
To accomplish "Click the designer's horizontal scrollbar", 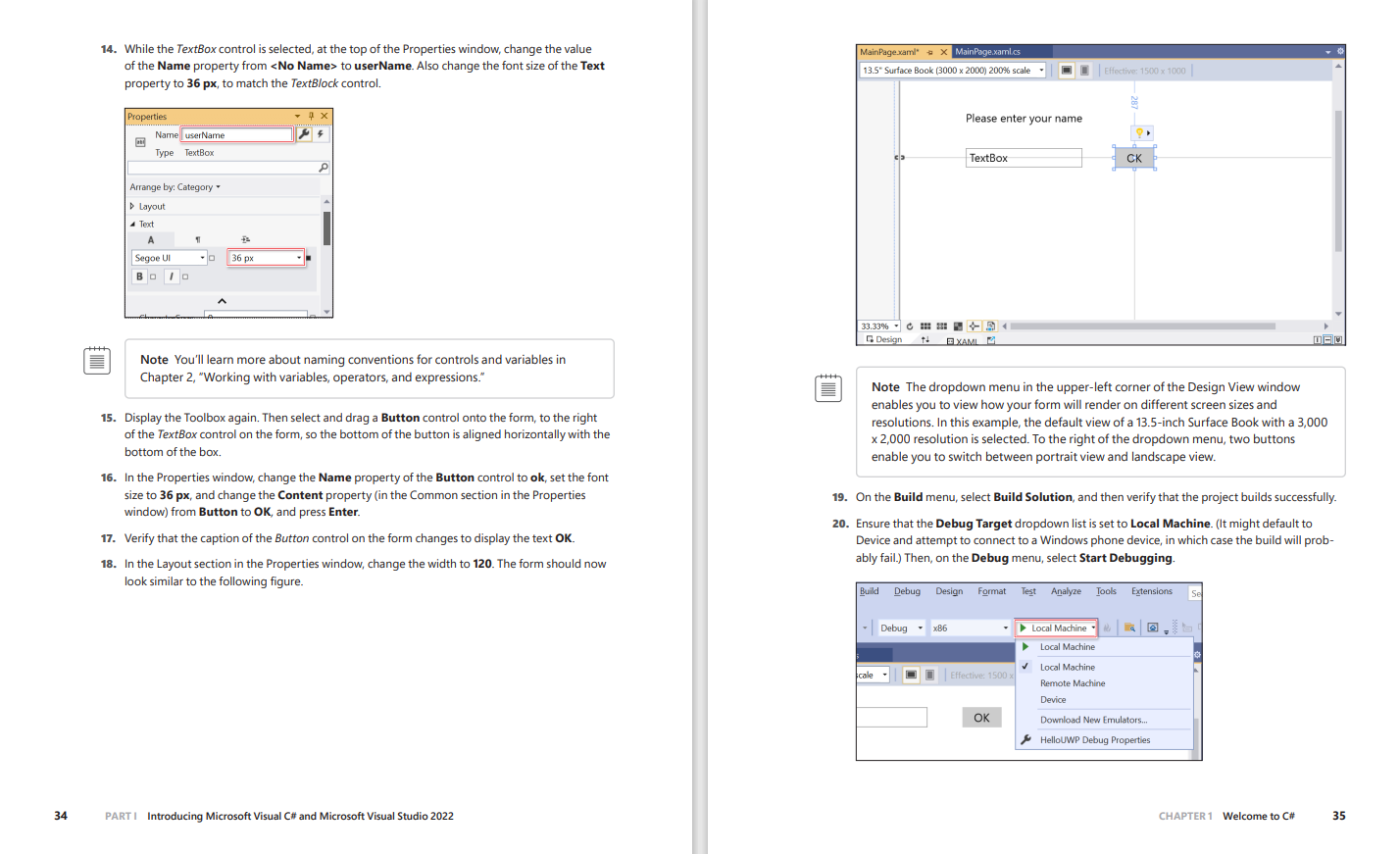I will [1142, 327].
